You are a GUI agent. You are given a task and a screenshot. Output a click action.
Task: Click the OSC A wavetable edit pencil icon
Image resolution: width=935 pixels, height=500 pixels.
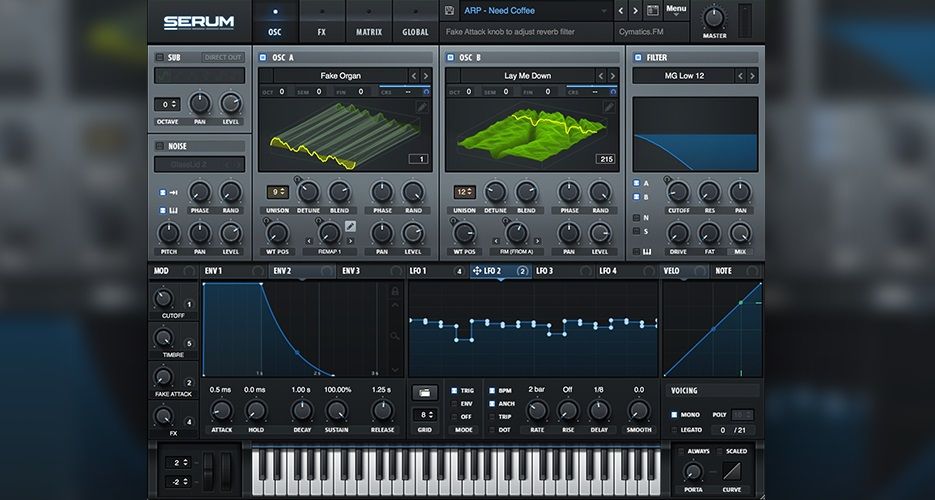pos(422,107)
